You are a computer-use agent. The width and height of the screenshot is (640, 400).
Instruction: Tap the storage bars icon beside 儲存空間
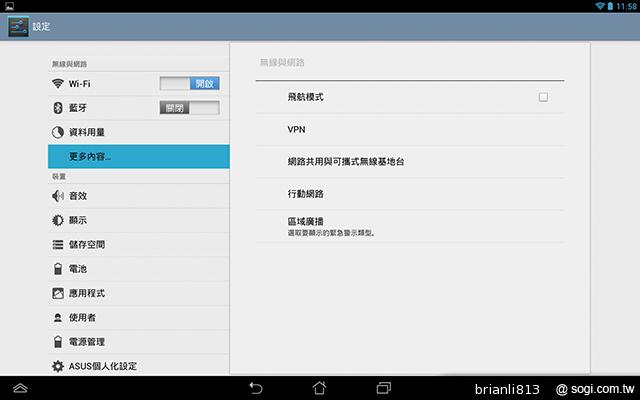pyautogui.click(x=58, y=245)
